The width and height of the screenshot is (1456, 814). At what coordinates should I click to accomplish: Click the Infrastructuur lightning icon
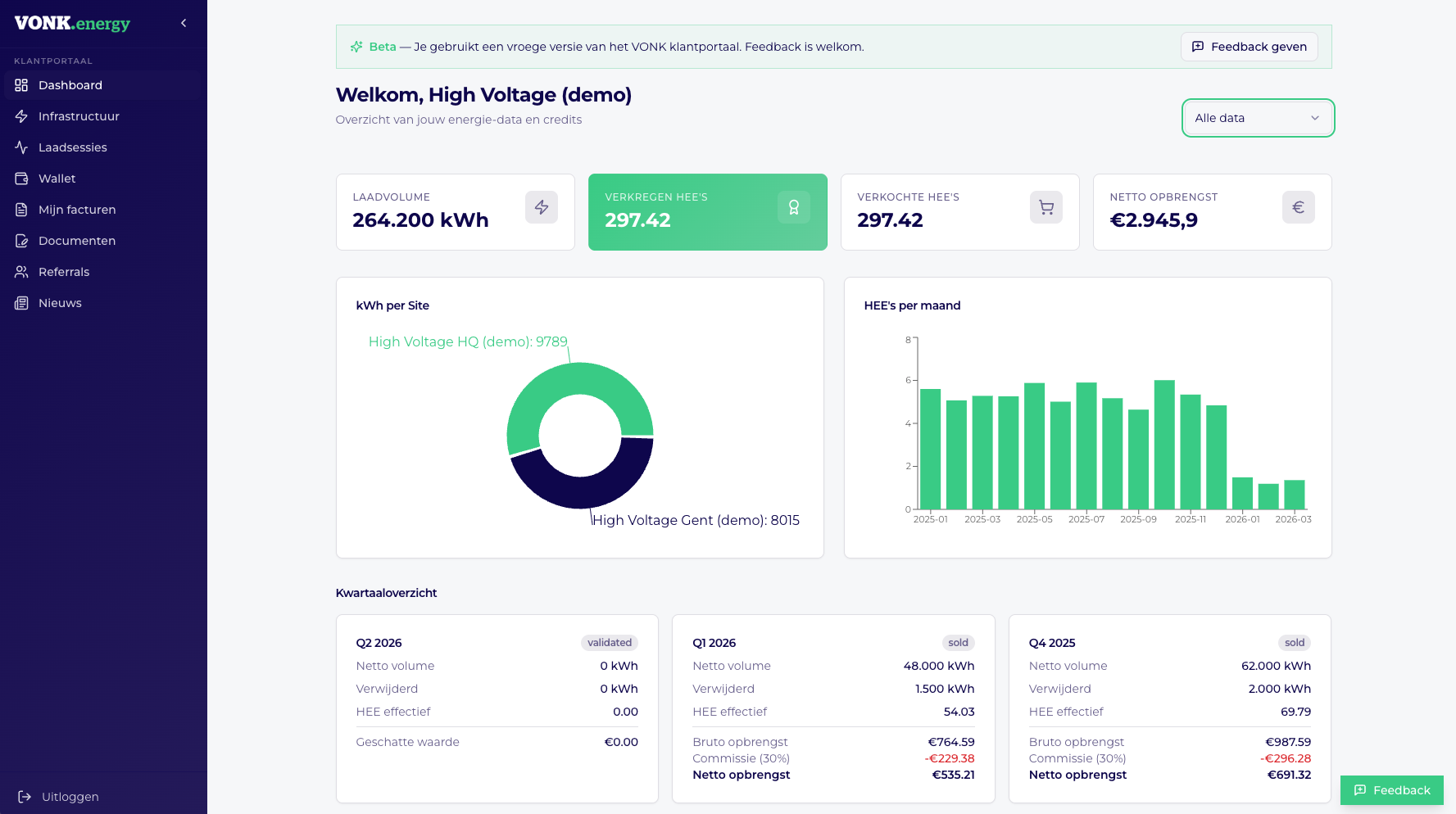point(21,116)
